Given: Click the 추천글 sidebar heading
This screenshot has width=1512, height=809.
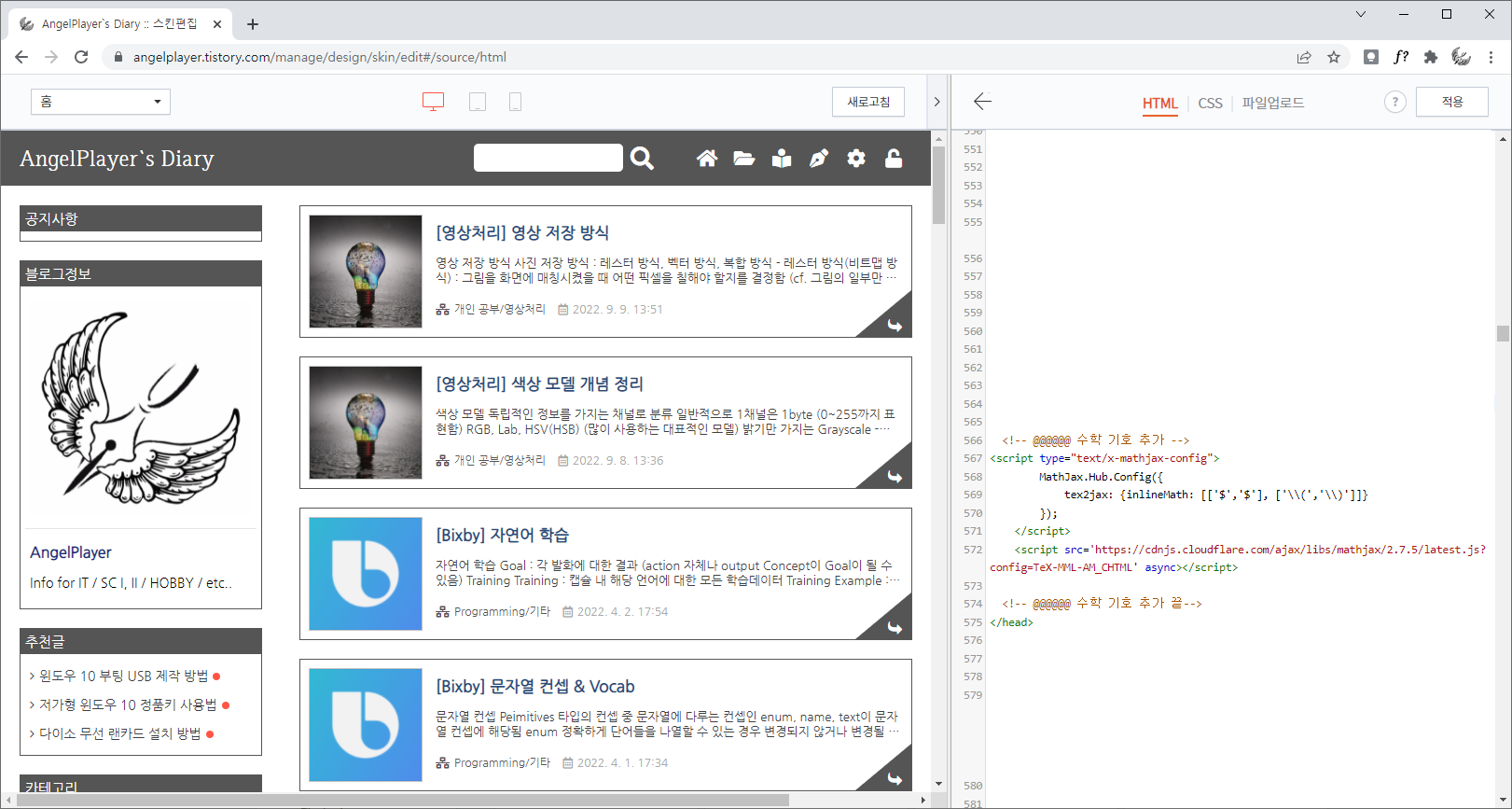Looking at the screenshot, I should click(141, 642).
